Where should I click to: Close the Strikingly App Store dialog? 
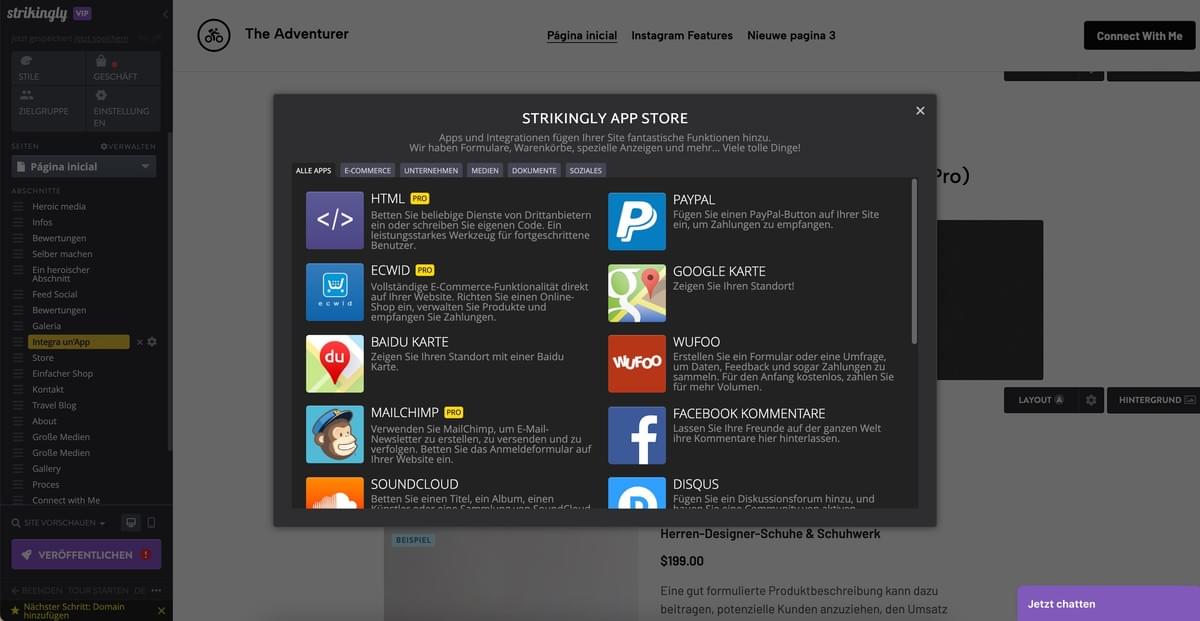[x=920, y=111]
